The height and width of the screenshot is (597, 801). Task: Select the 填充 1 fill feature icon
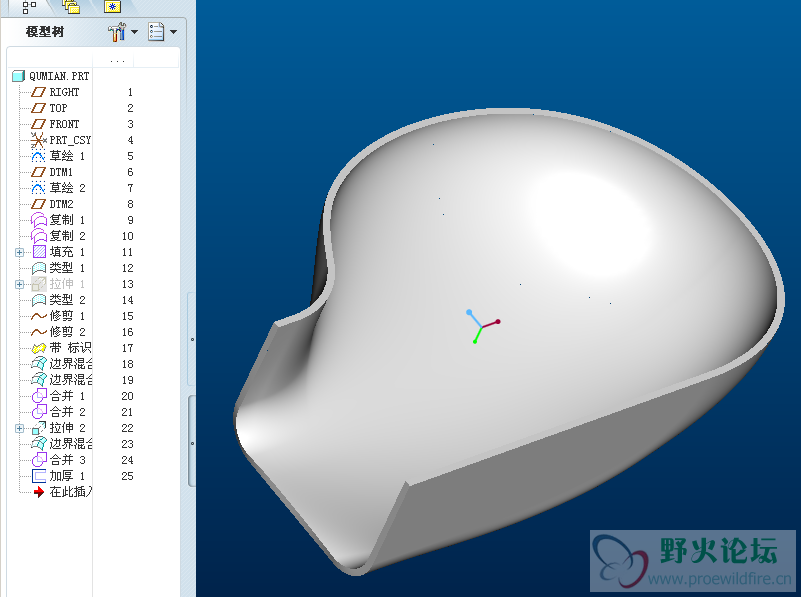39,252
